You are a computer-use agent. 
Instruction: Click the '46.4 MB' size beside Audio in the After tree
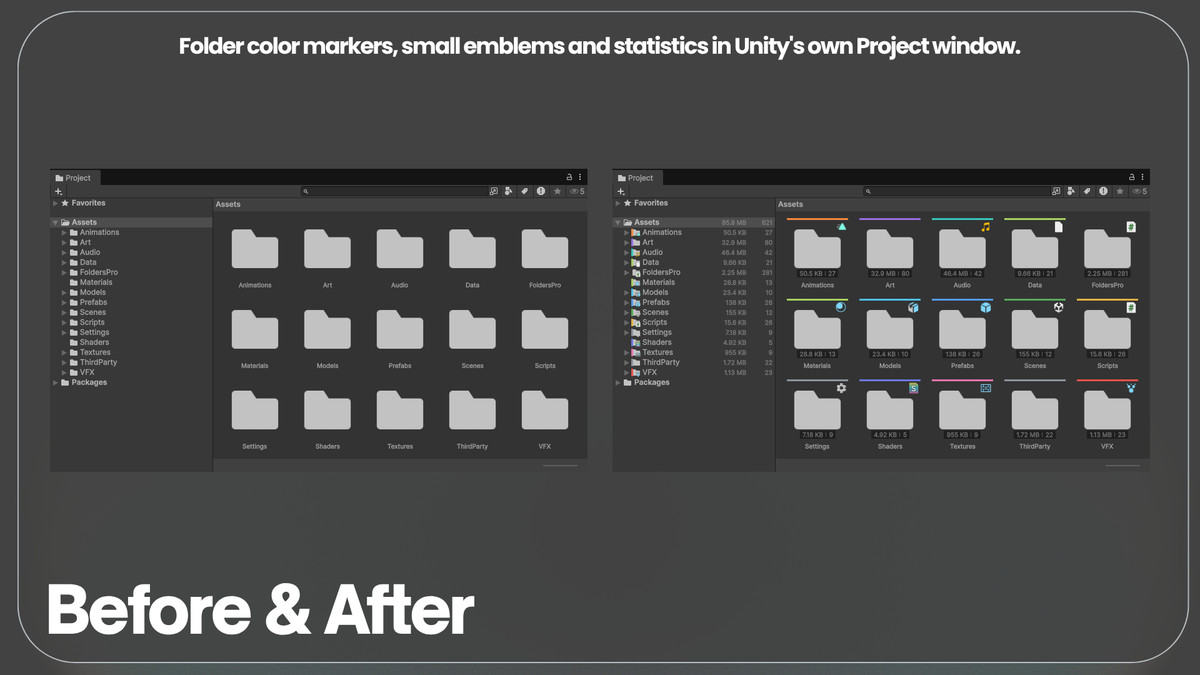tap(734, 252)
